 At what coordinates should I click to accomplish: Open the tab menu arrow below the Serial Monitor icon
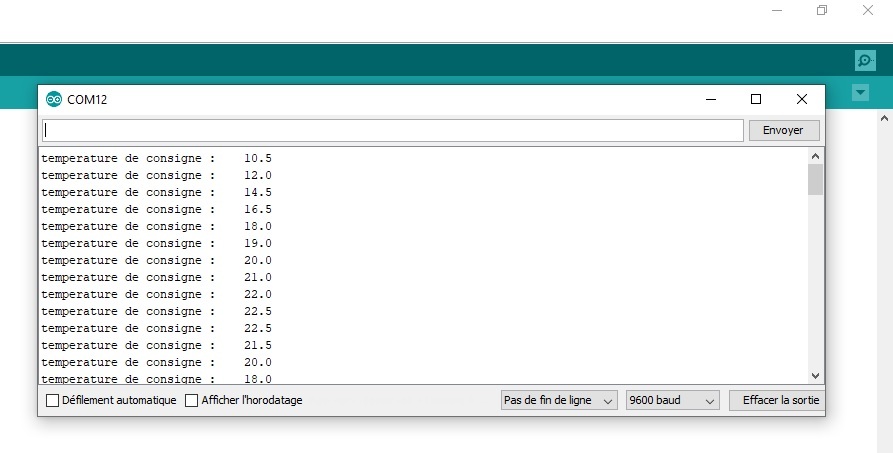(859, 93)
